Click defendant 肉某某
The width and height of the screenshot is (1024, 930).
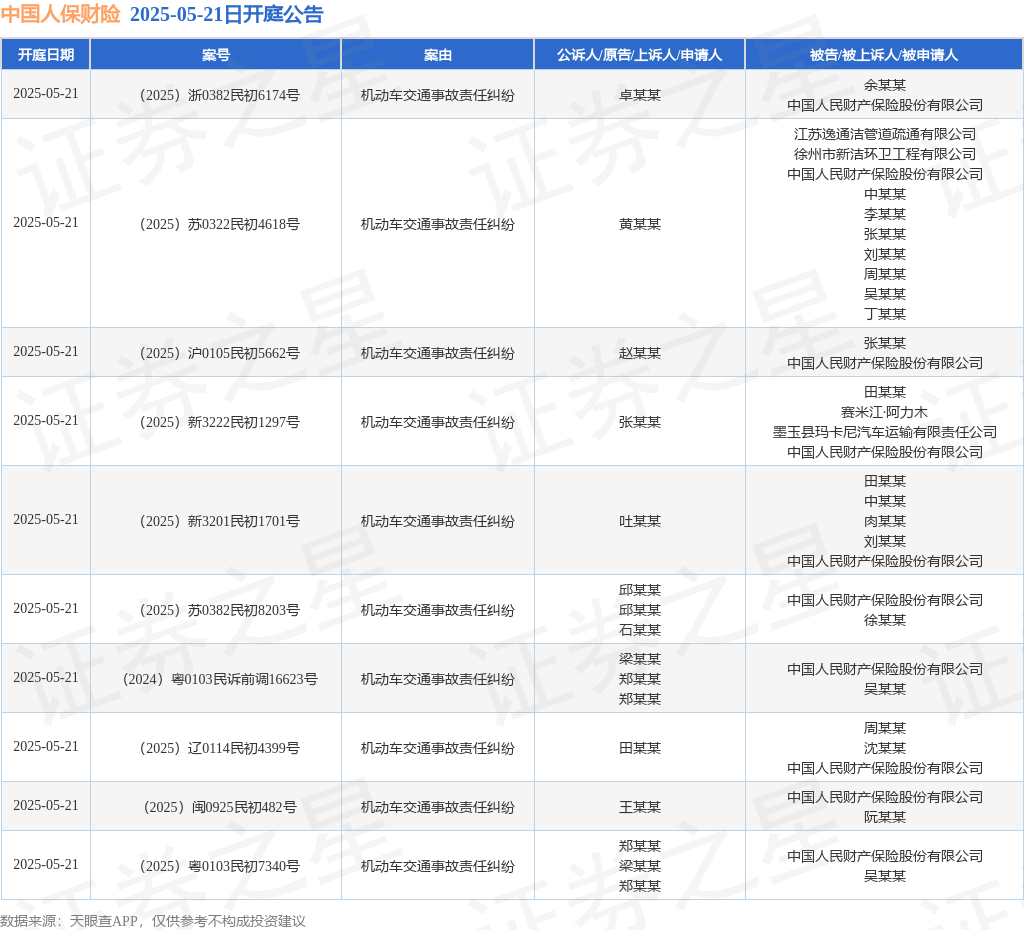[885, 521]
